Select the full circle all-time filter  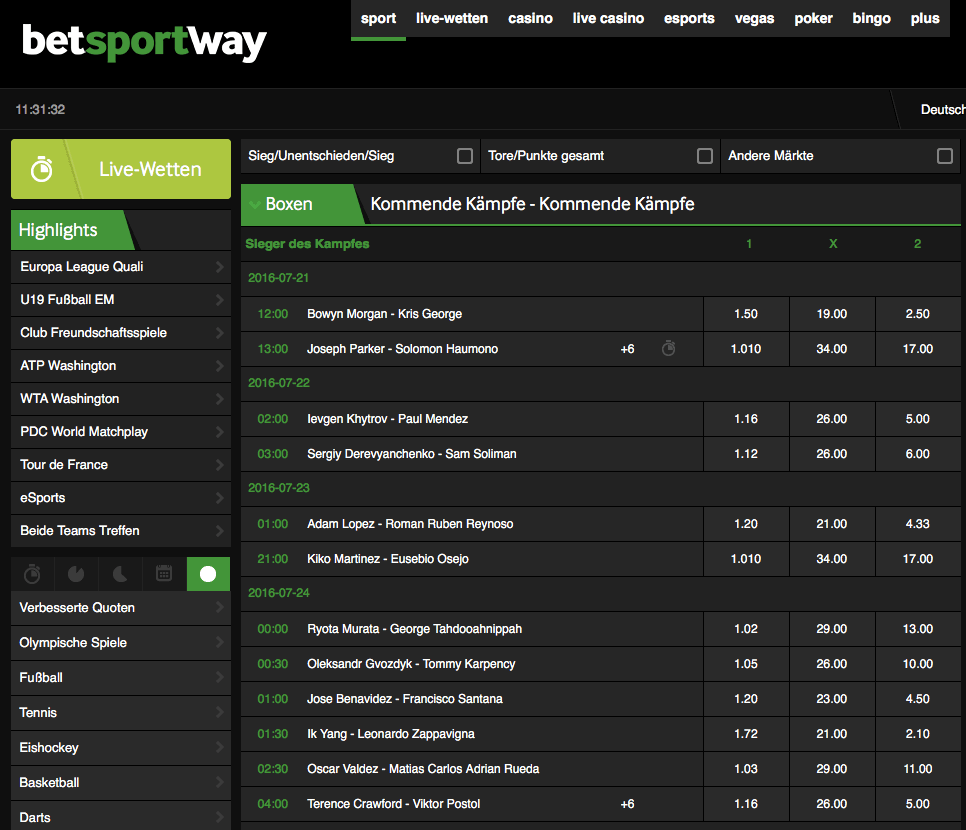coord(208,574)
